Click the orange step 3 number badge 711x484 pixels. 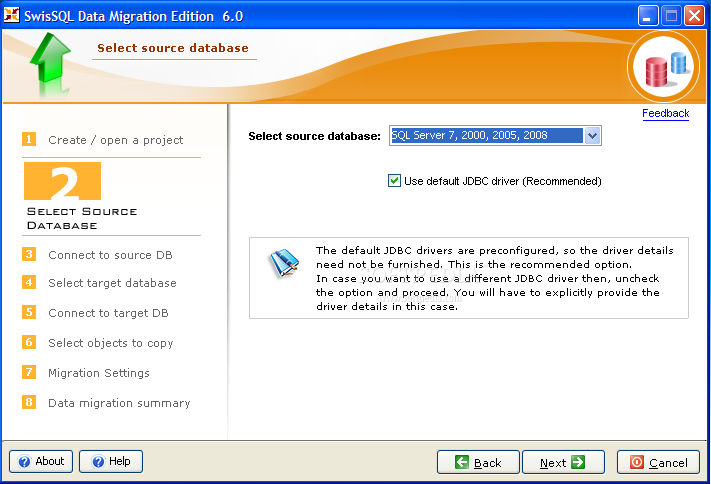(x=29, y=254)
